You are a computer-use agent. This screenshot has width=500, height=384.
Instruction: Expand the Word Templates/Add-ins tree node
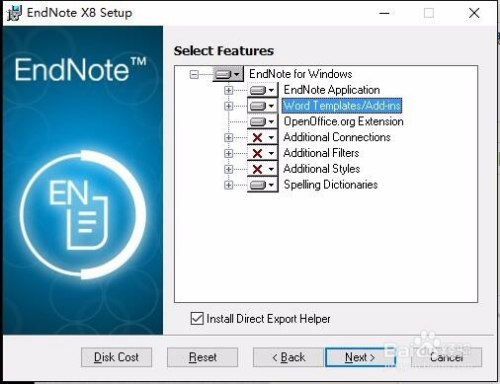click(228, 106)
